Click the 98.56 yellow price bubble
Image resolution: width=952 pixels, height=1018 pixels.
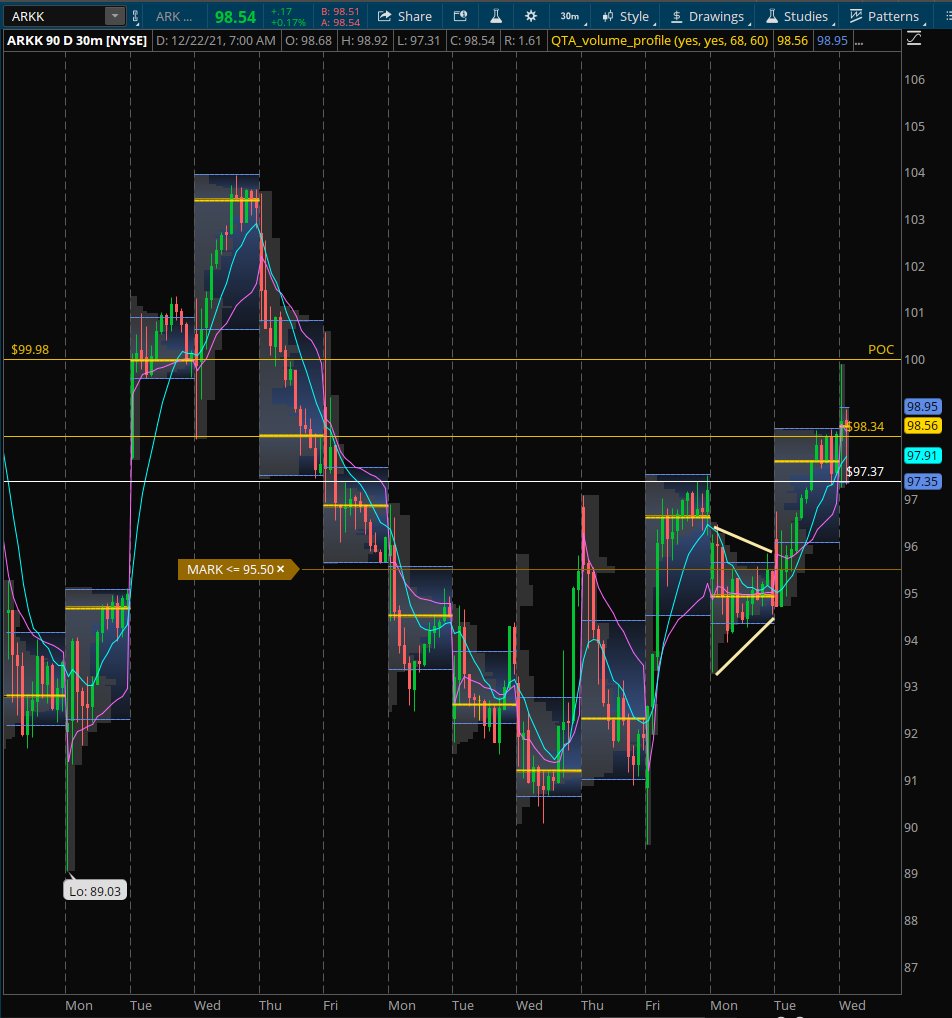click(923, 426)
